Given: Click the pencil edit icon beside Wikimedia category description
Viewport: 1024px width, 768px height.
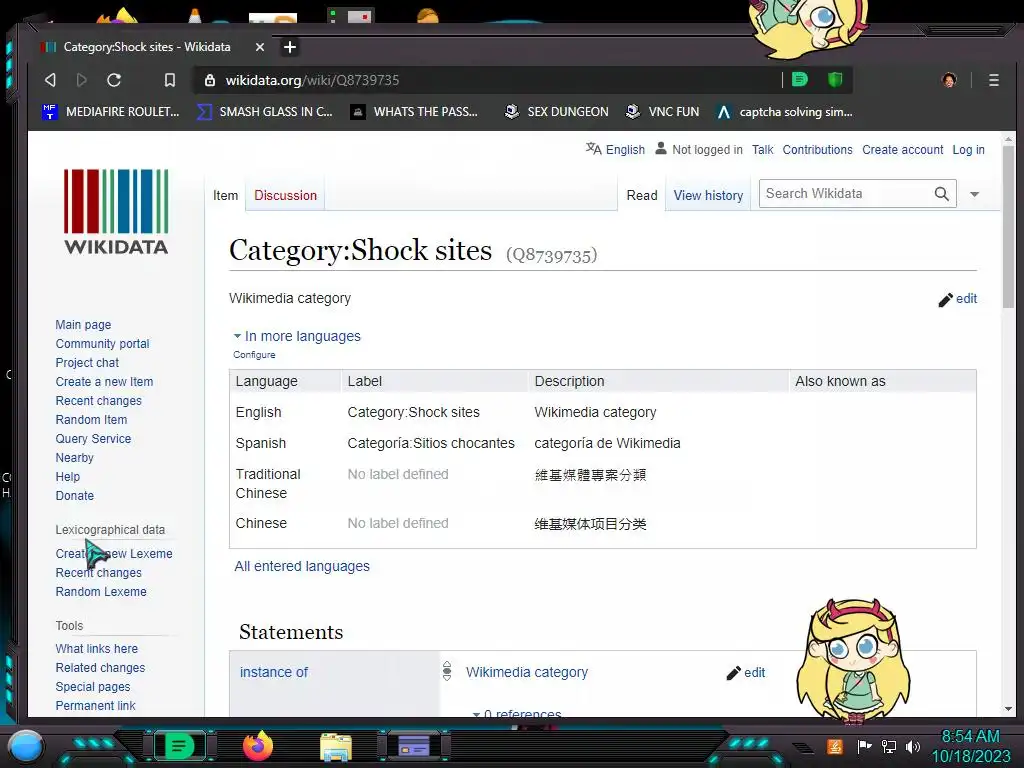Looking at the screenshot, I should click(945, 300).
